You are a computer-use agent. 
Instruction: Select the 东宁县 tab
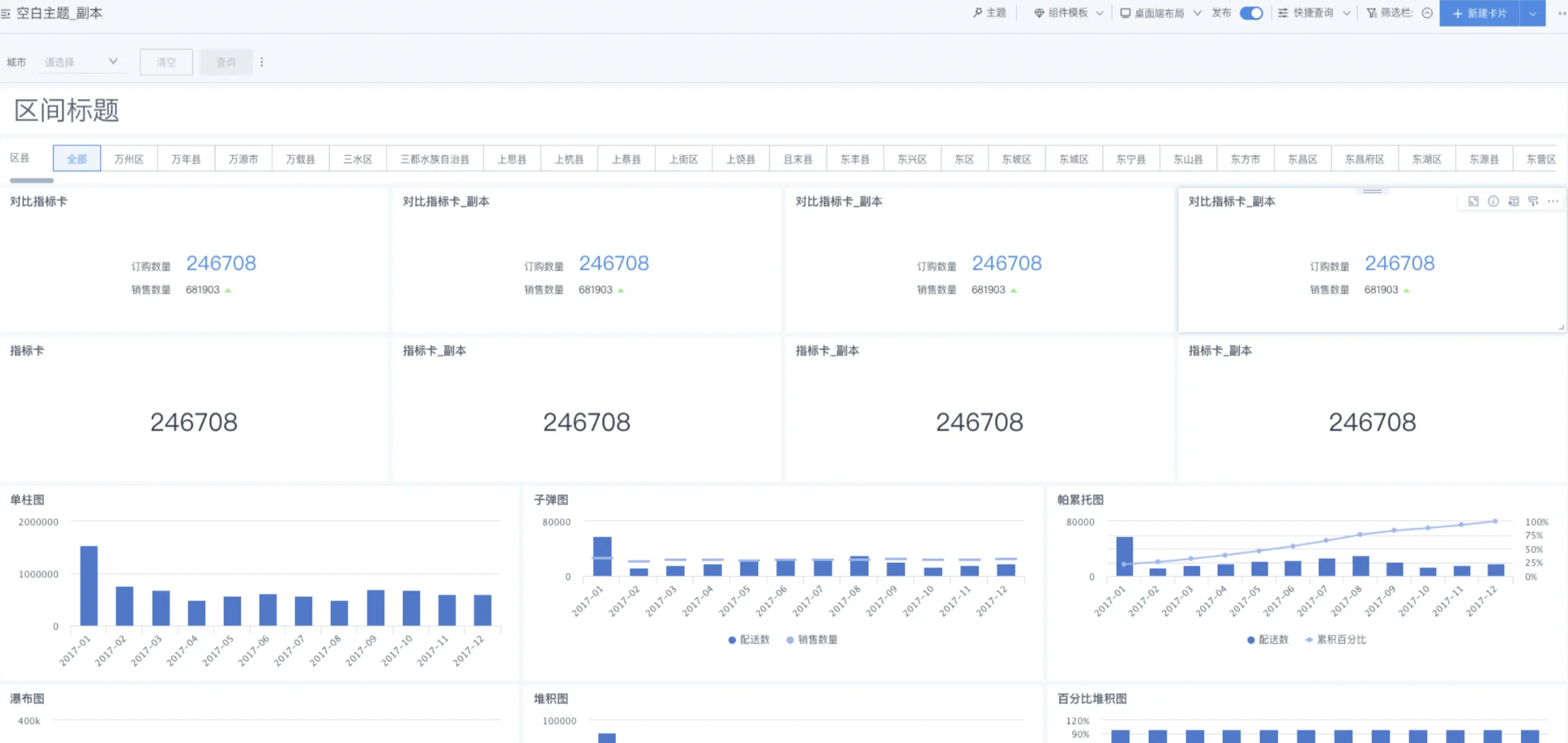[x=1131, y=159]
